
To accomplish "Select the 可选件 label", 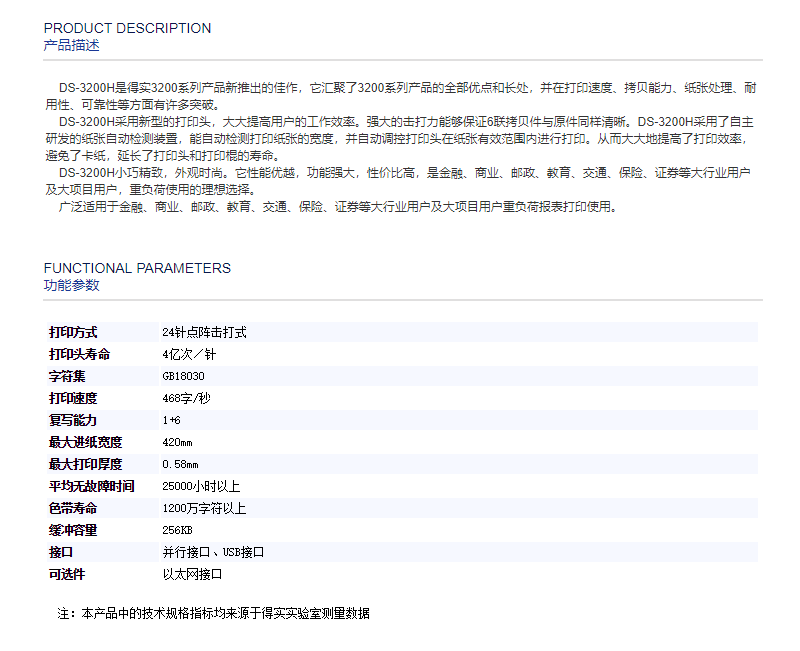I will pos(67,574).
